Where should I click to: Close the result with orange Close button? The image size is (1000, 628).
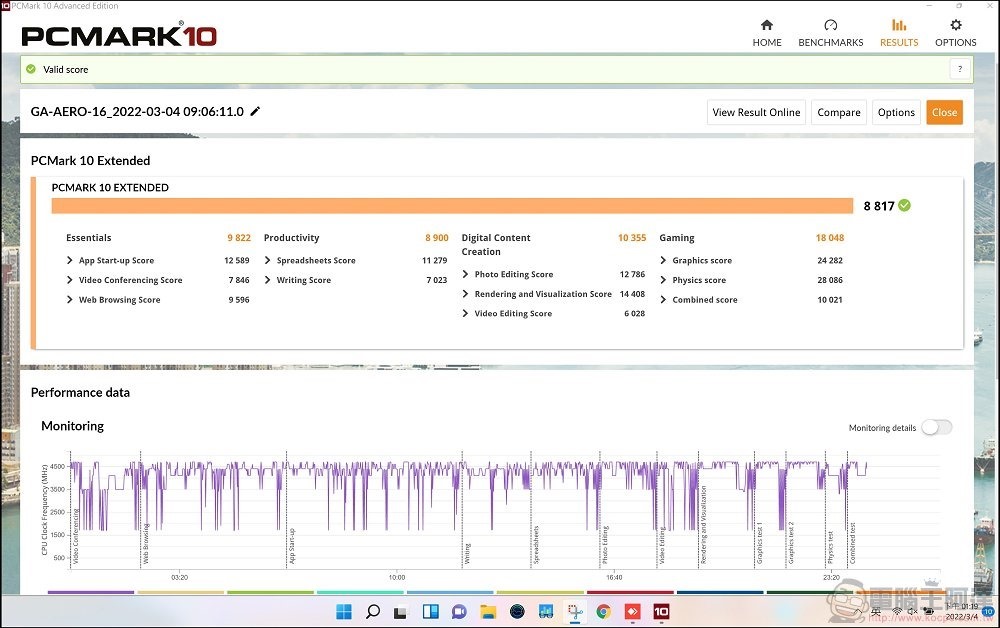click(x=945, y=112)
